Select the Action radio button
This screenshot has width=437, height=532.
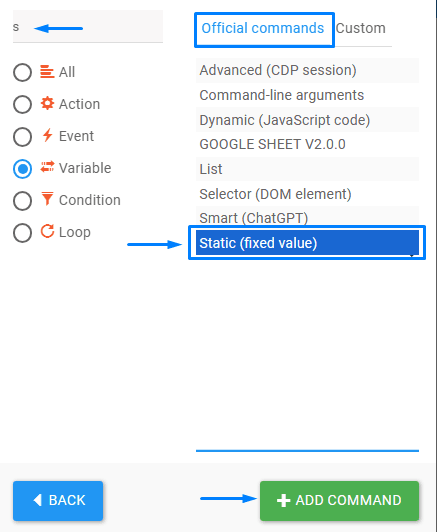[22, 104]
